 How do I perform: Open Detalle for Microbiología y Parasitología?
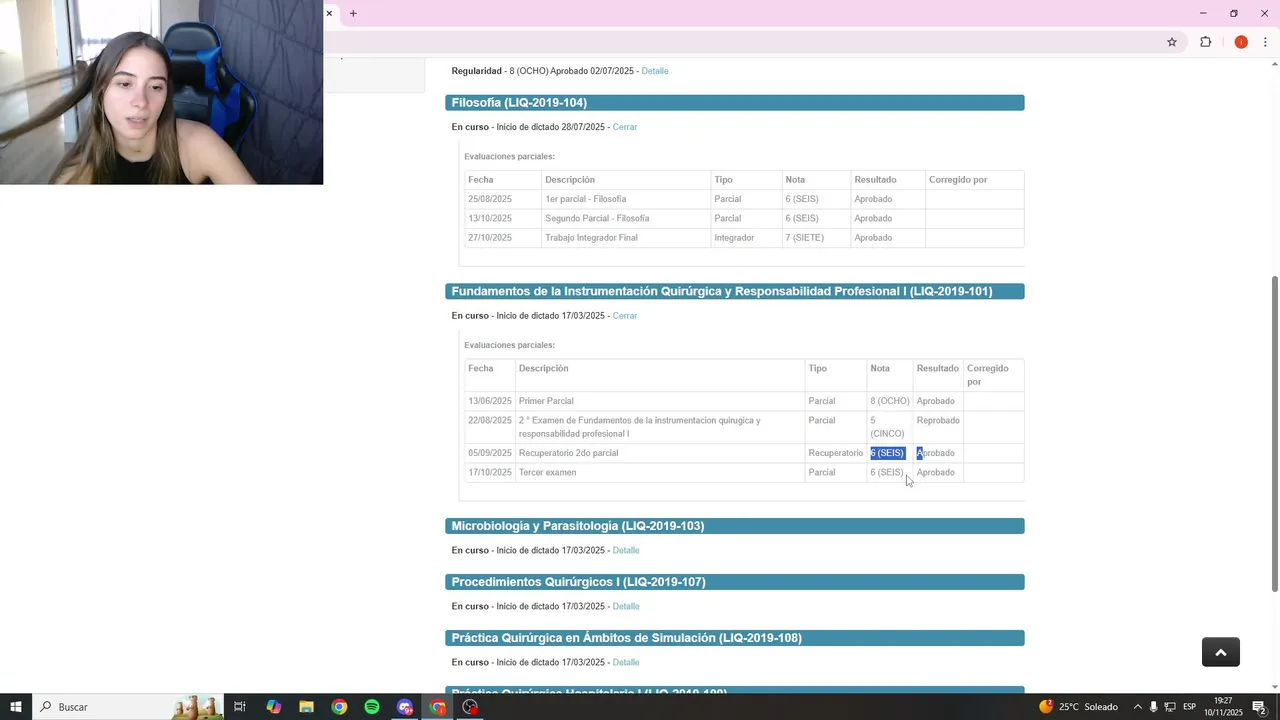[626, 551]
